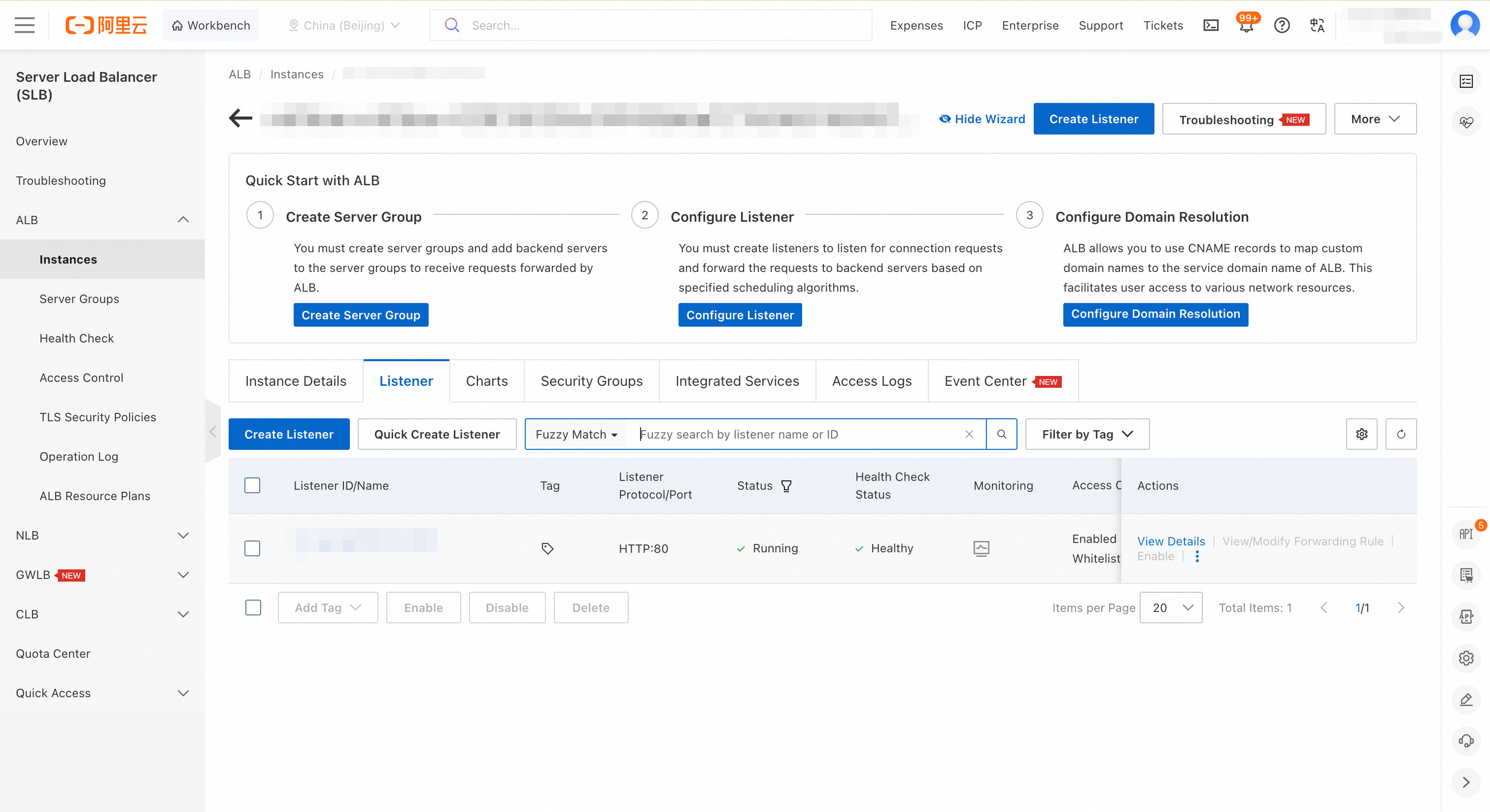Open View Details link for listener
1490x812 pixels.
coord(1171,541)
